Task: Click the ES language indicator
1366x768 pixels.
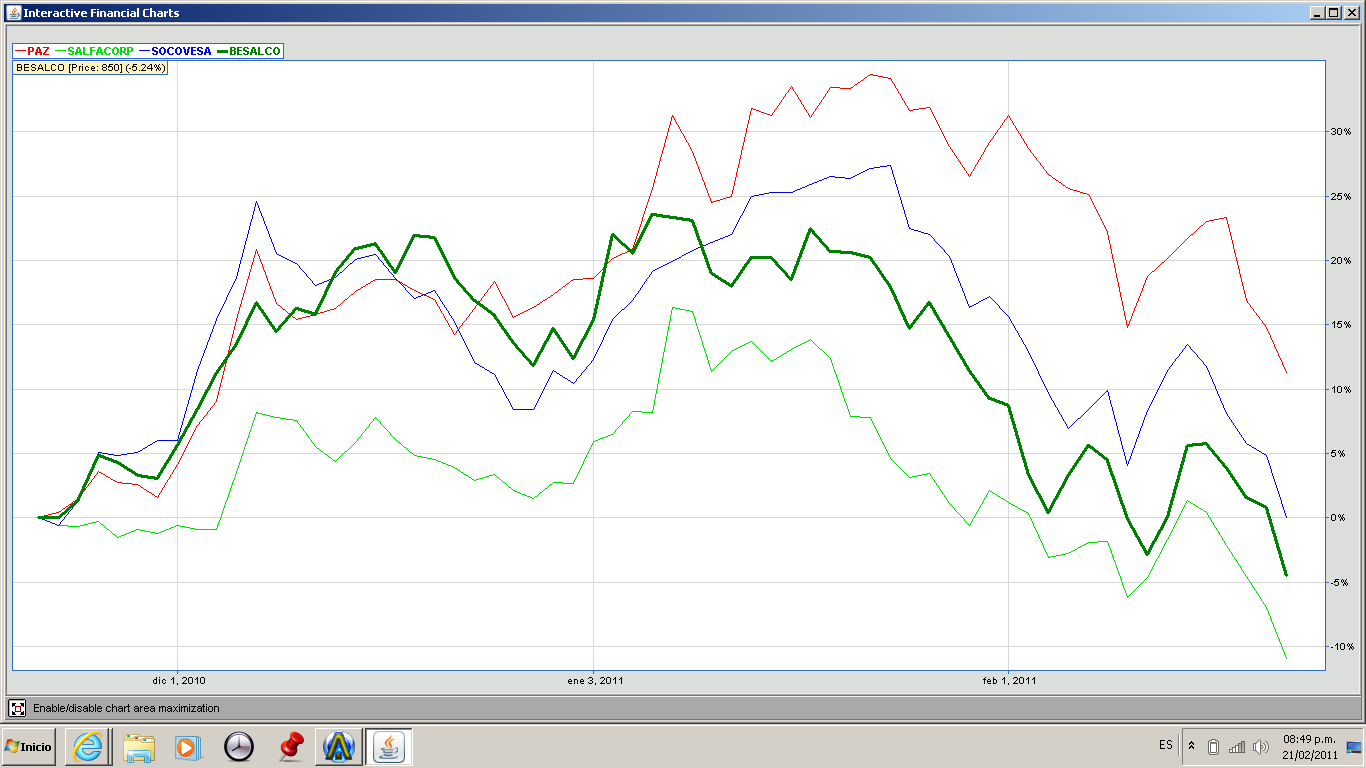Action: pos(1166,745)
